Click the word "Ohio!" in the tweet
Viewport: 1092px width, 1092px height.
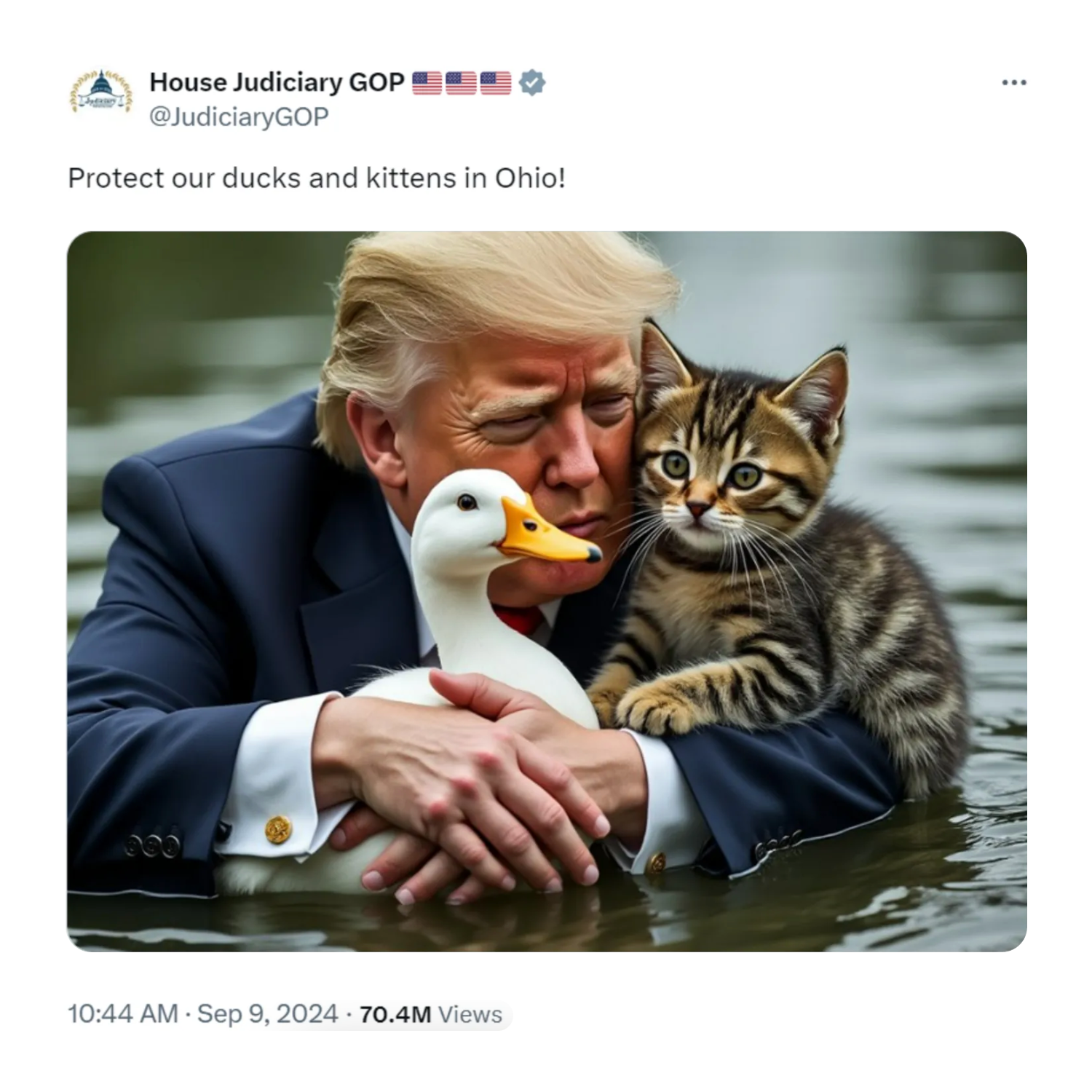point(530,178)
